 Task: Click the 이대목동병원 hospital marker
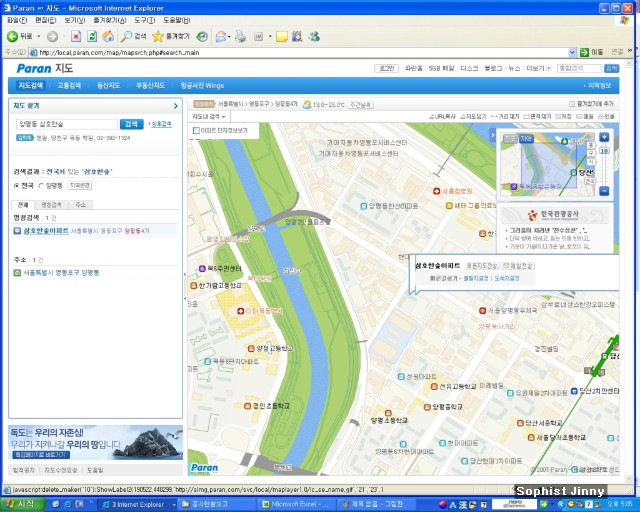[x=241, y=311]
